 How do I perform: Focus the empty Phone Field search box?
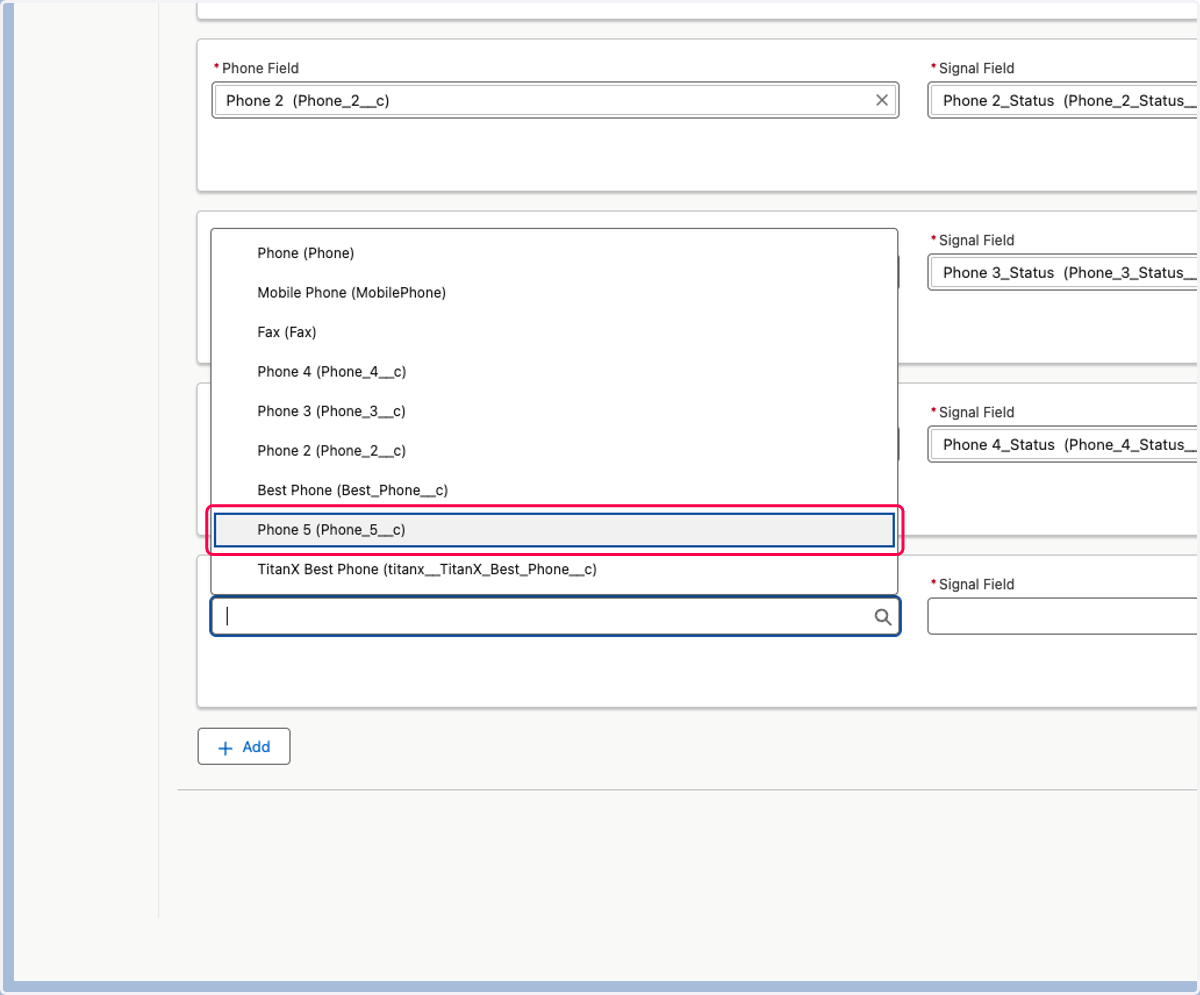[555, 616]
